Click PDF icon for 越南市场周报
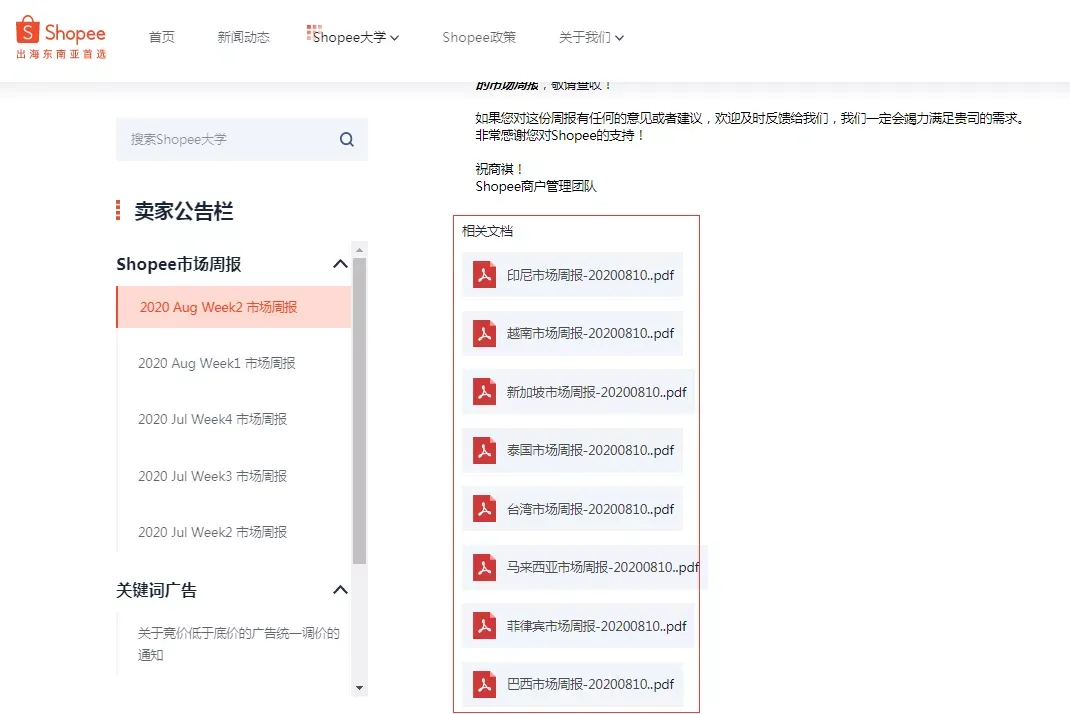The image size is (1070, 714). tap(485, 333)
